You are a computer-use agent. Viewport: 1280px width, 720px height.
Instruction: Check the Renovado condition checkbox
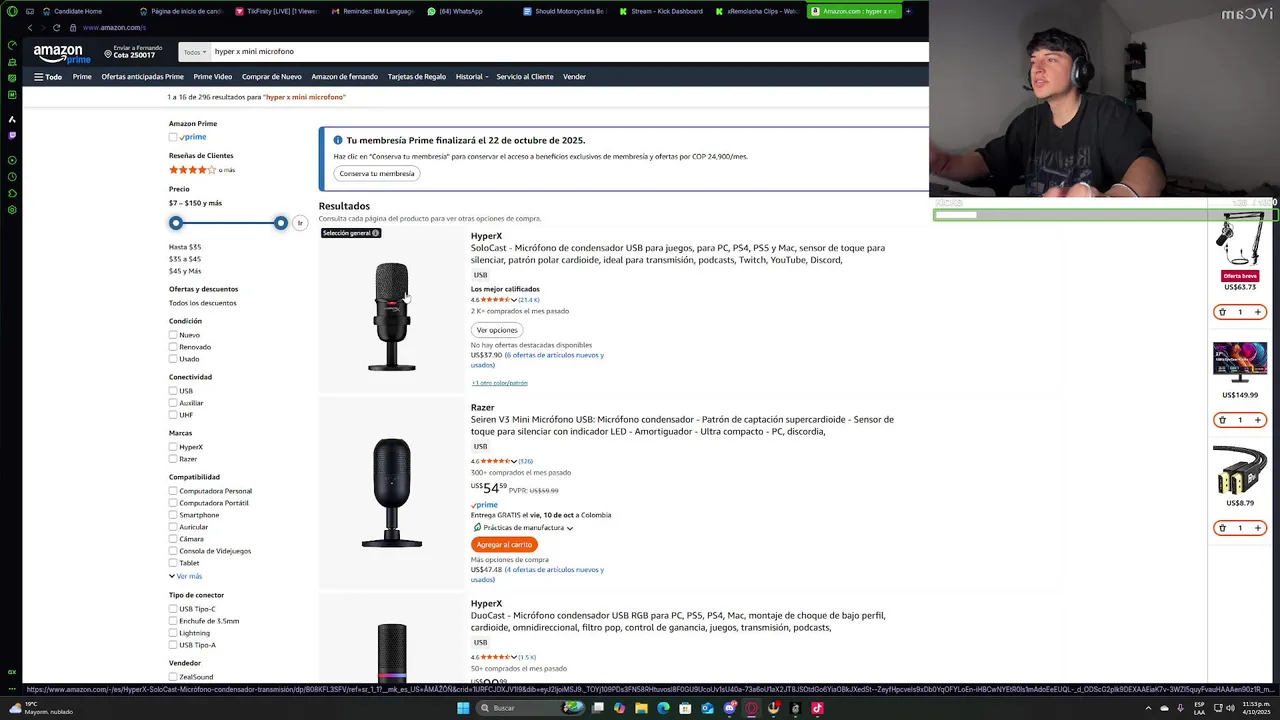point(173,347)
